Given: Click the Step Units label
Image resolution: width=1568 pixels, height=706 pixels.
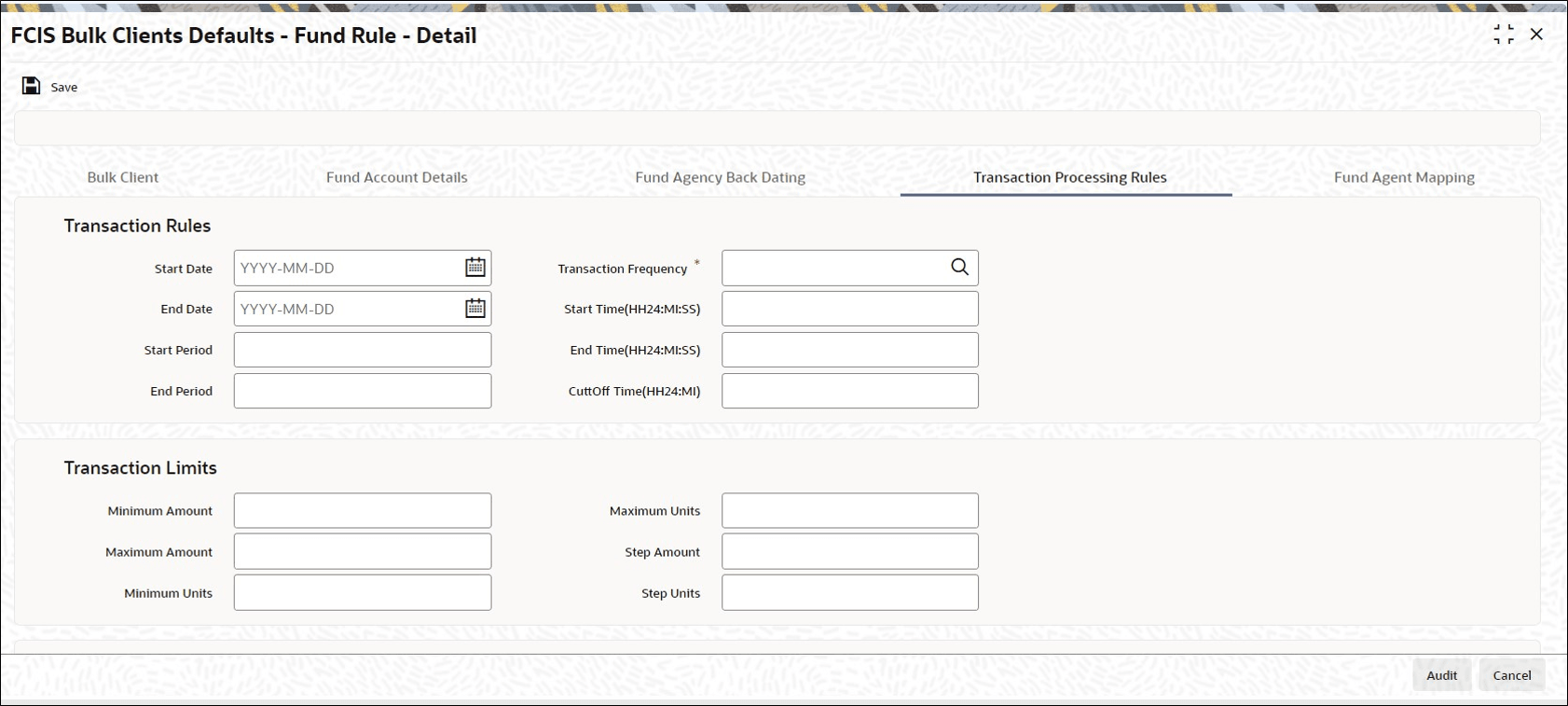Looking at the screenshot, I should click(671, 593).
